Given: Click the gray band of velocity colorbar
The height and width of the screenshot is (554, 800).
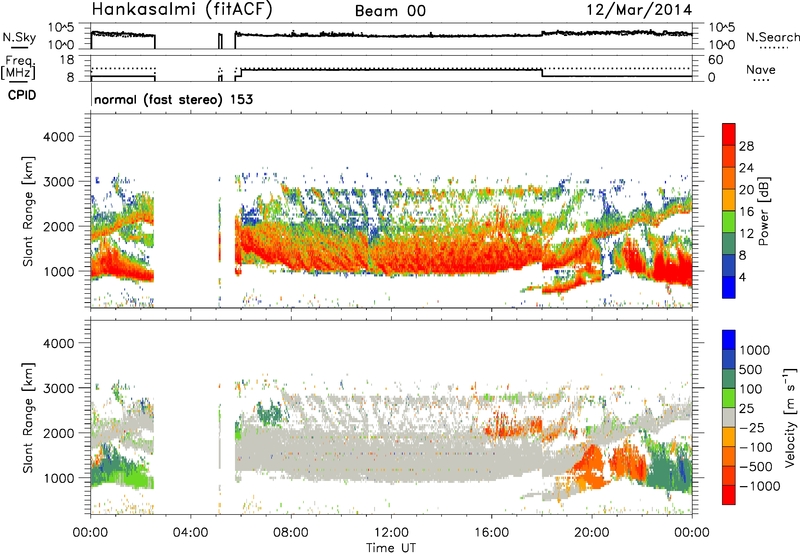Looking at the screenshot, I should [x=729, y=418].
